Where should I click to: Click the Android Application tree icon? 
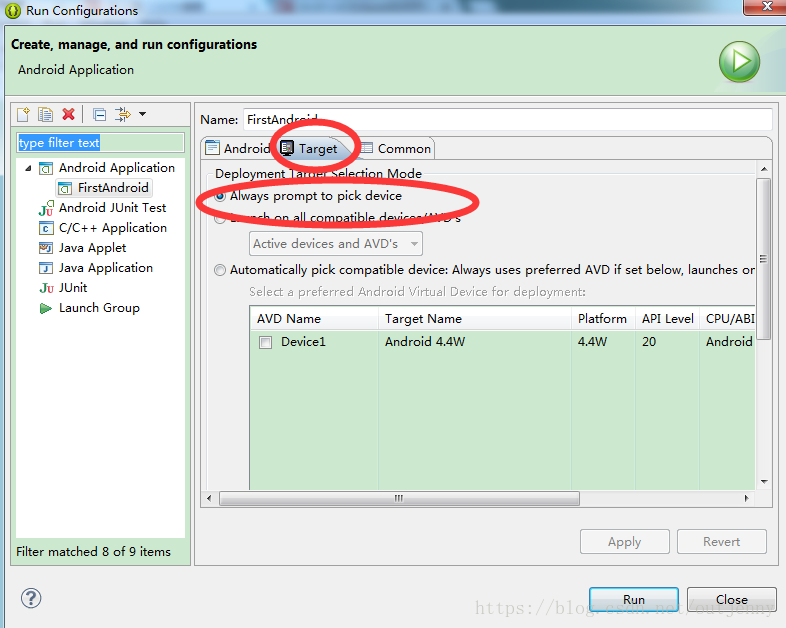pos(46,168)
